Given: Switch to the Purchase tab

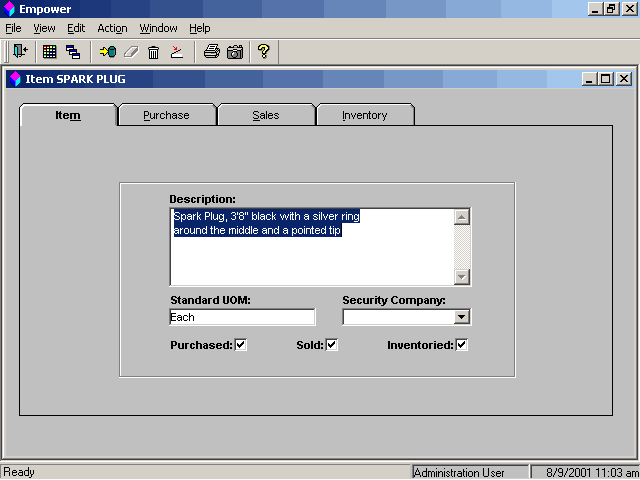Looking at the screenshot, I should [167, 115].
